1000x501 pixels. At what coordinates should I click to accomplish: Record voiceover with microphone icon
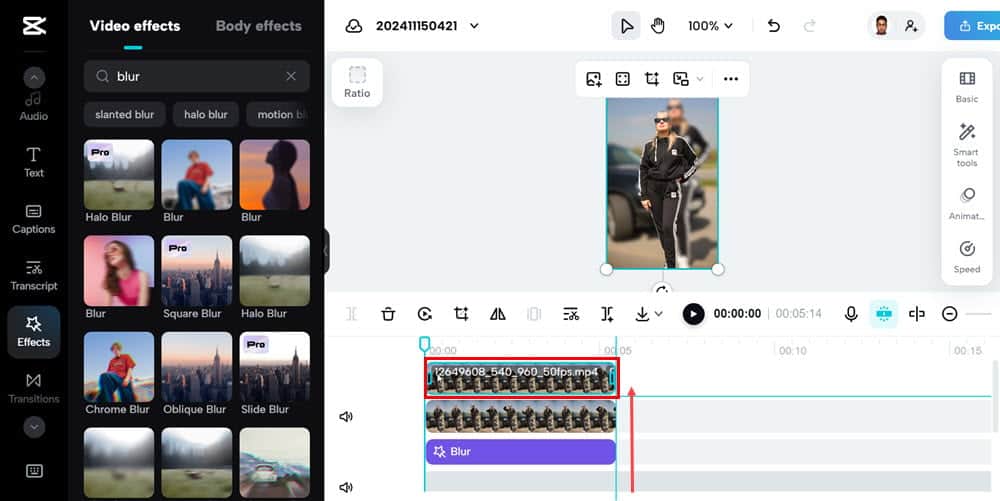(x=851, y=314)
